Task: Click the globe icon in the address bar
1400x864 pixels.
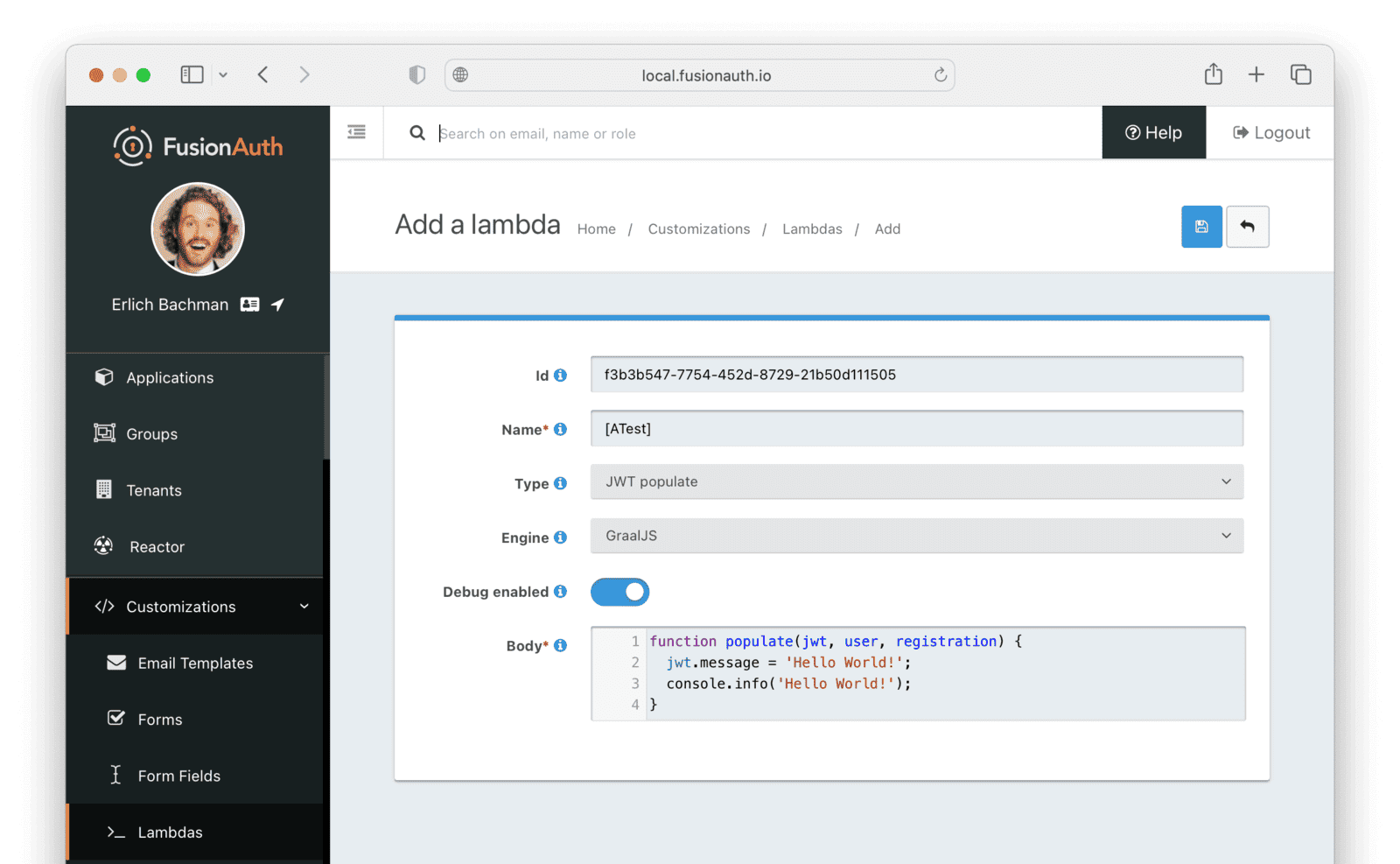Action: [460, 75]
